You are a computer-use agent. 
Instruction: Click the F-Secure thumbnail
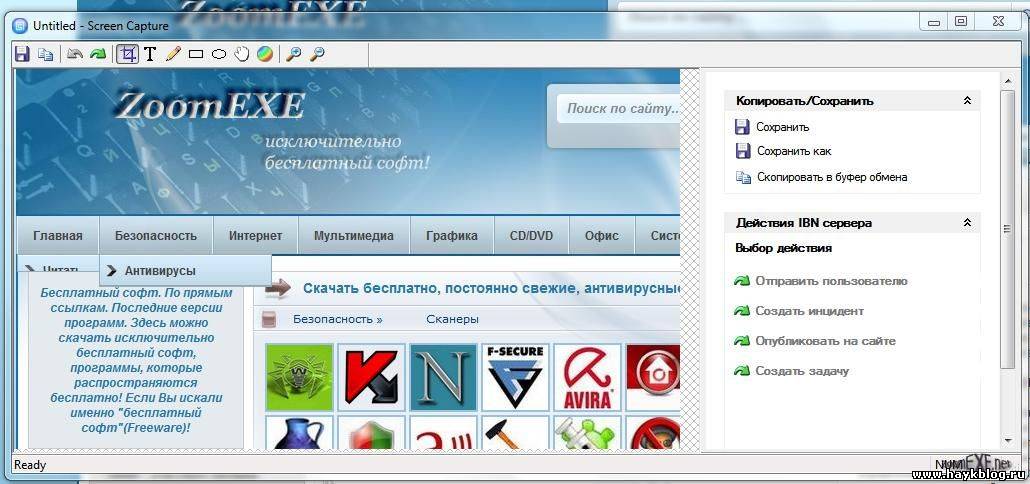point(515,377)
